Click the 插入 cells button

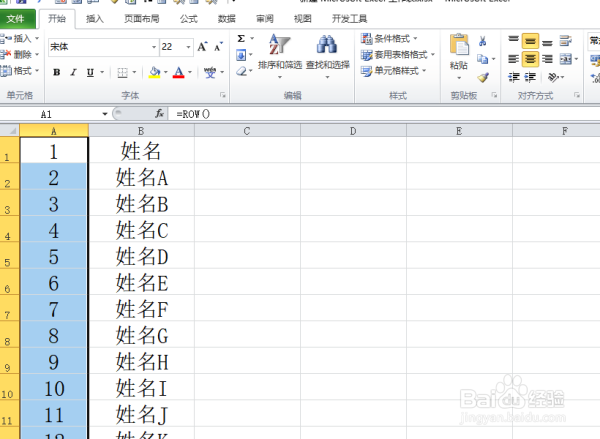[19, 39]
